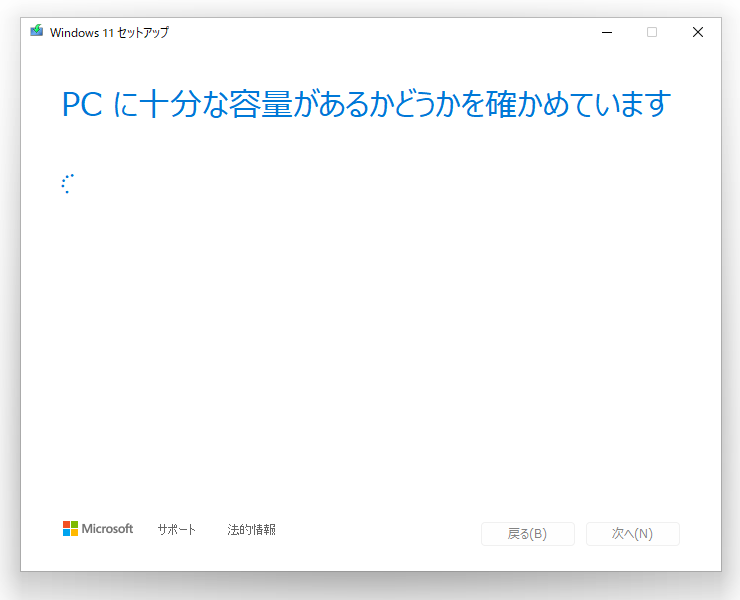
Task: Click the loading spinner
Action: point(68,184)
